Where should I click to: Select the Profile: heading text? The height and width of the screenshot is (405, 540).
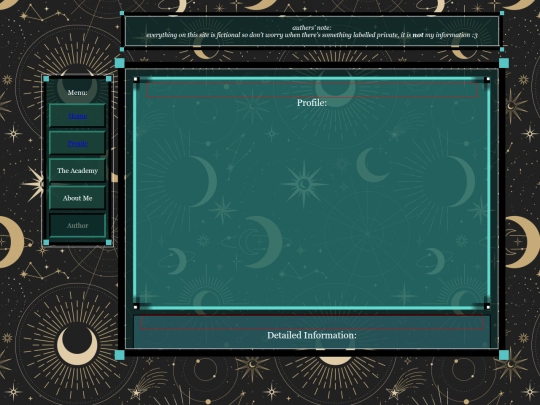(x=312, y=103)
